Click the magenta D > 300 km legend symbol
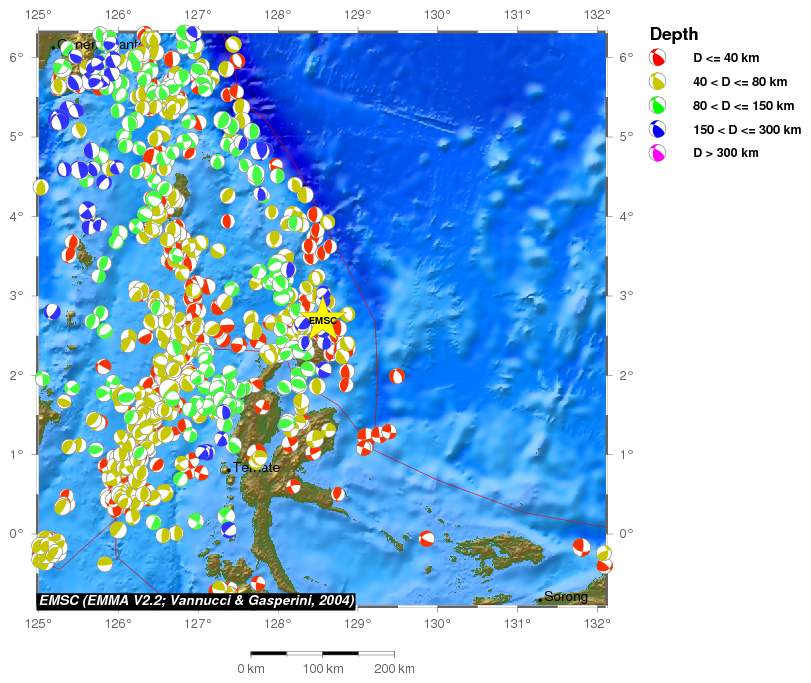The image size is (811, 683). point(659,153)
